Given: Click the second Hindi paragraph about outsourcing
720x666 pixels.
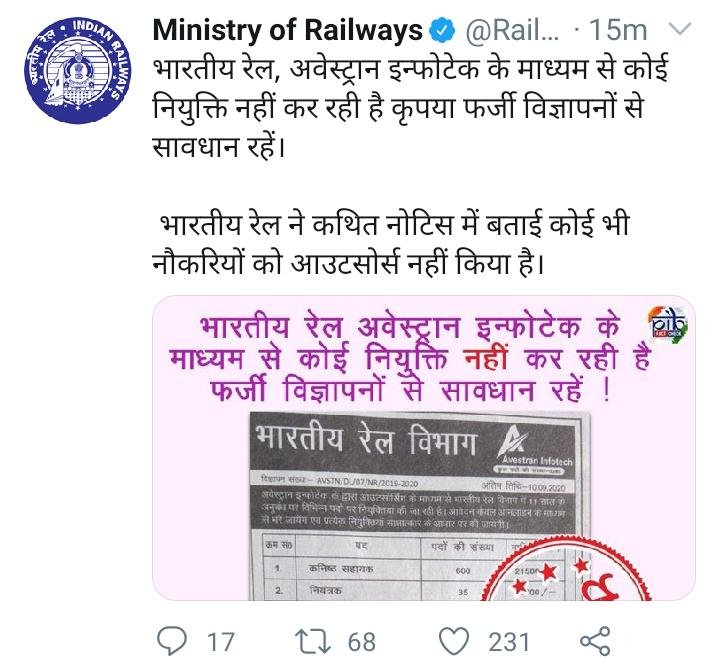Looking at the screenshot, I should [x=390, y=244].
